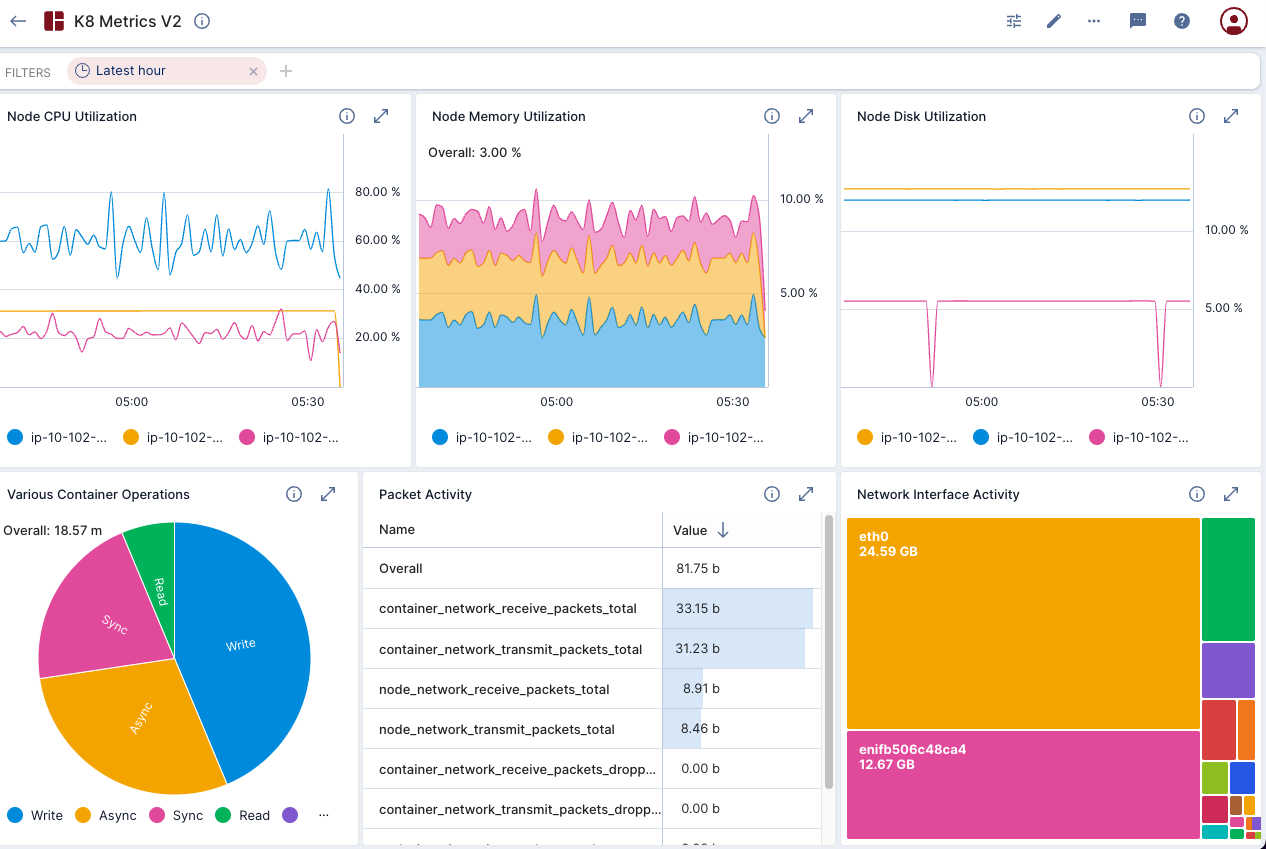Edit the dashboard using the pencil icon
Viewport: 1266px width, 849px height.
click(x=1053, y=20)
